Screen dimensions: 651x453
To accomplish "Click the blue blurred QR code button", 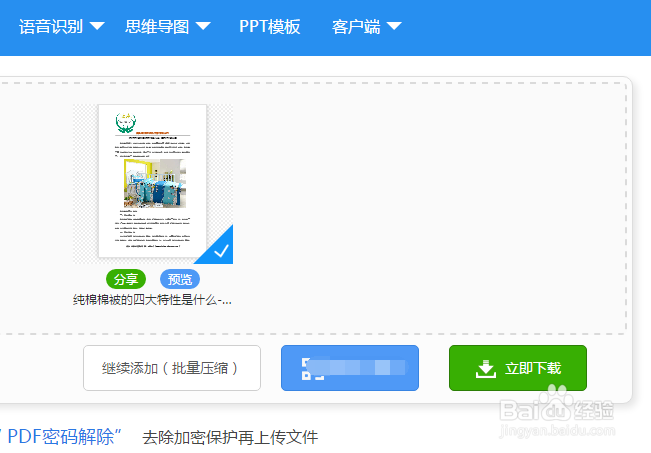I will click(x=350, y=368).
